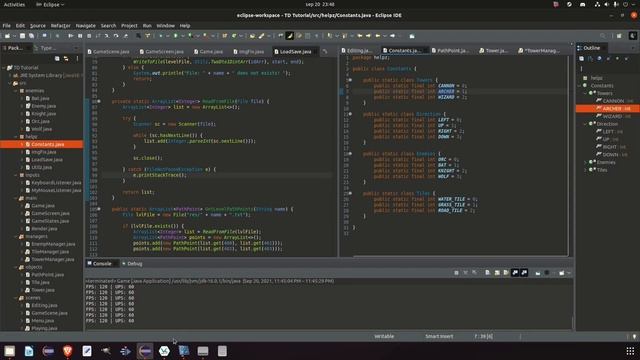
Task: Toggle Show Console When Standard Out Changes
Action: 515,273
